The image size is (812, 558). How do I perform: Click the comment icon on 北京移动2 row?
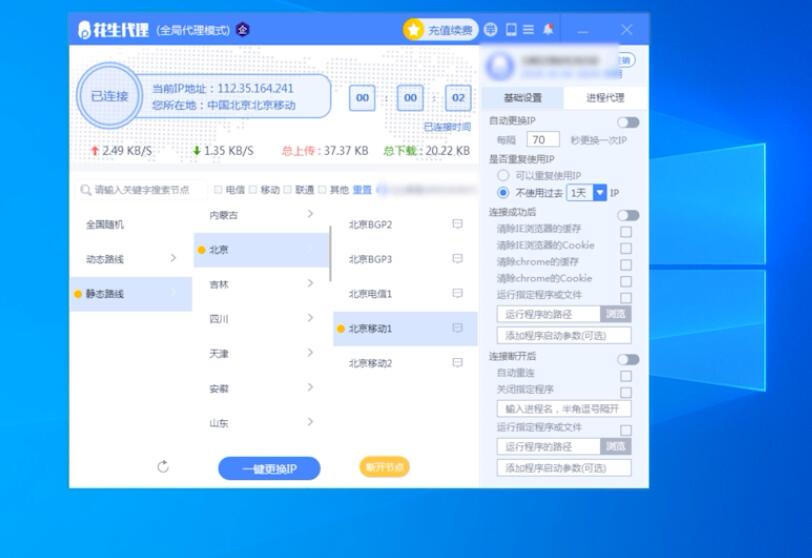[x=457, y=362]
